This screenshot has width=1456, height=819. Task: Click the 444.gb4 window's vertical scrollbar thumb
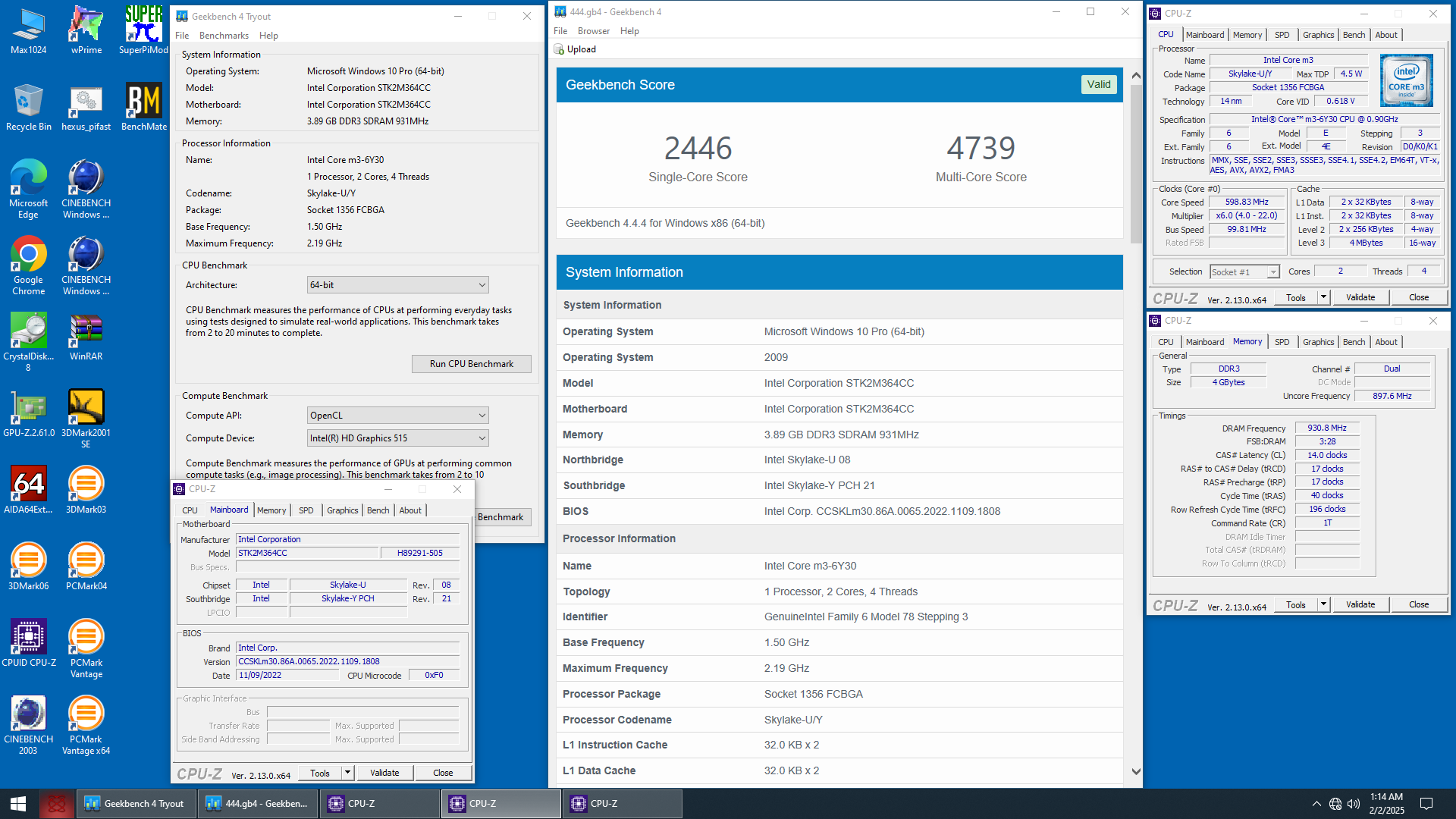tap(1135, 163)
